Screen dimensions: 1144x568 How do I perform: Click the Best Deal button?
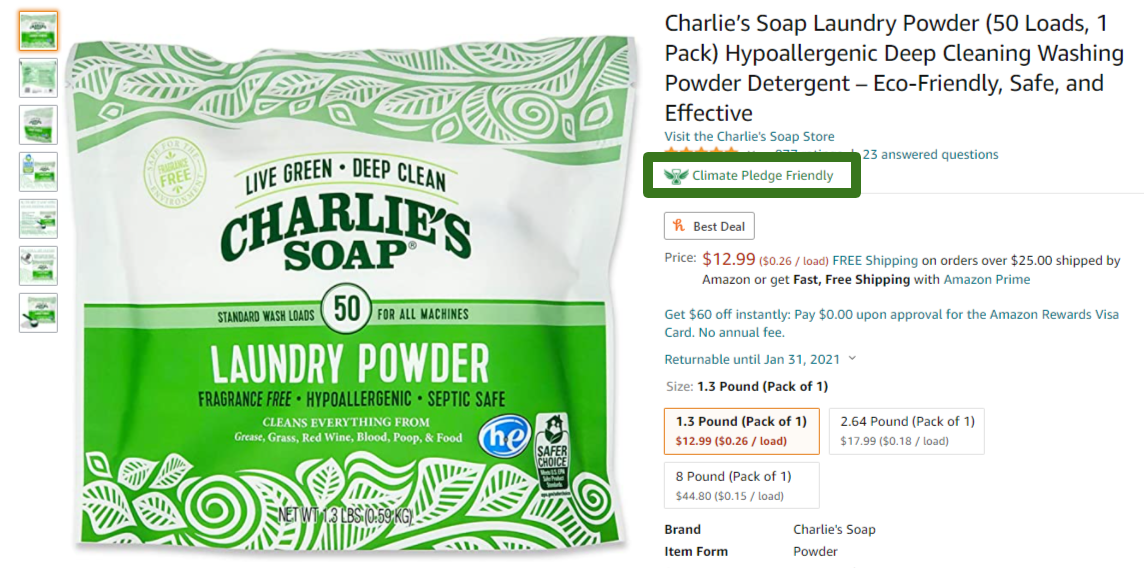(x=709, y=226)
